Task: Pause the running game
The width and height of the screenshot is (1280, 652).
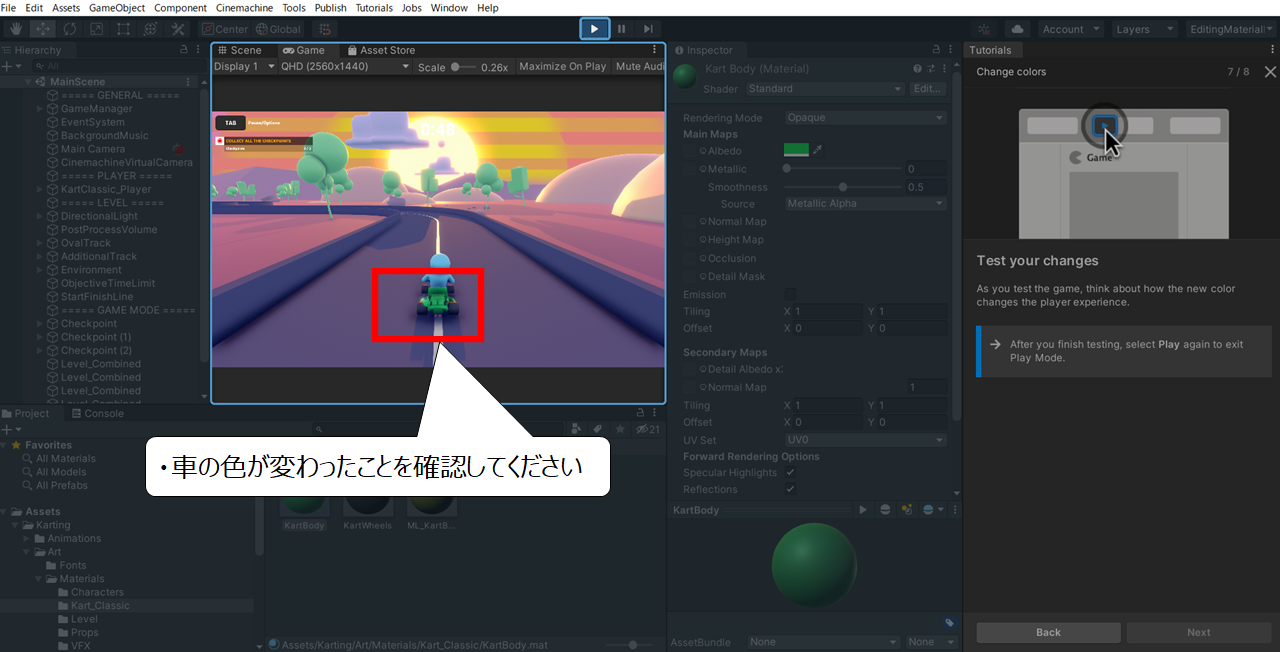Action: click(621, 29)
